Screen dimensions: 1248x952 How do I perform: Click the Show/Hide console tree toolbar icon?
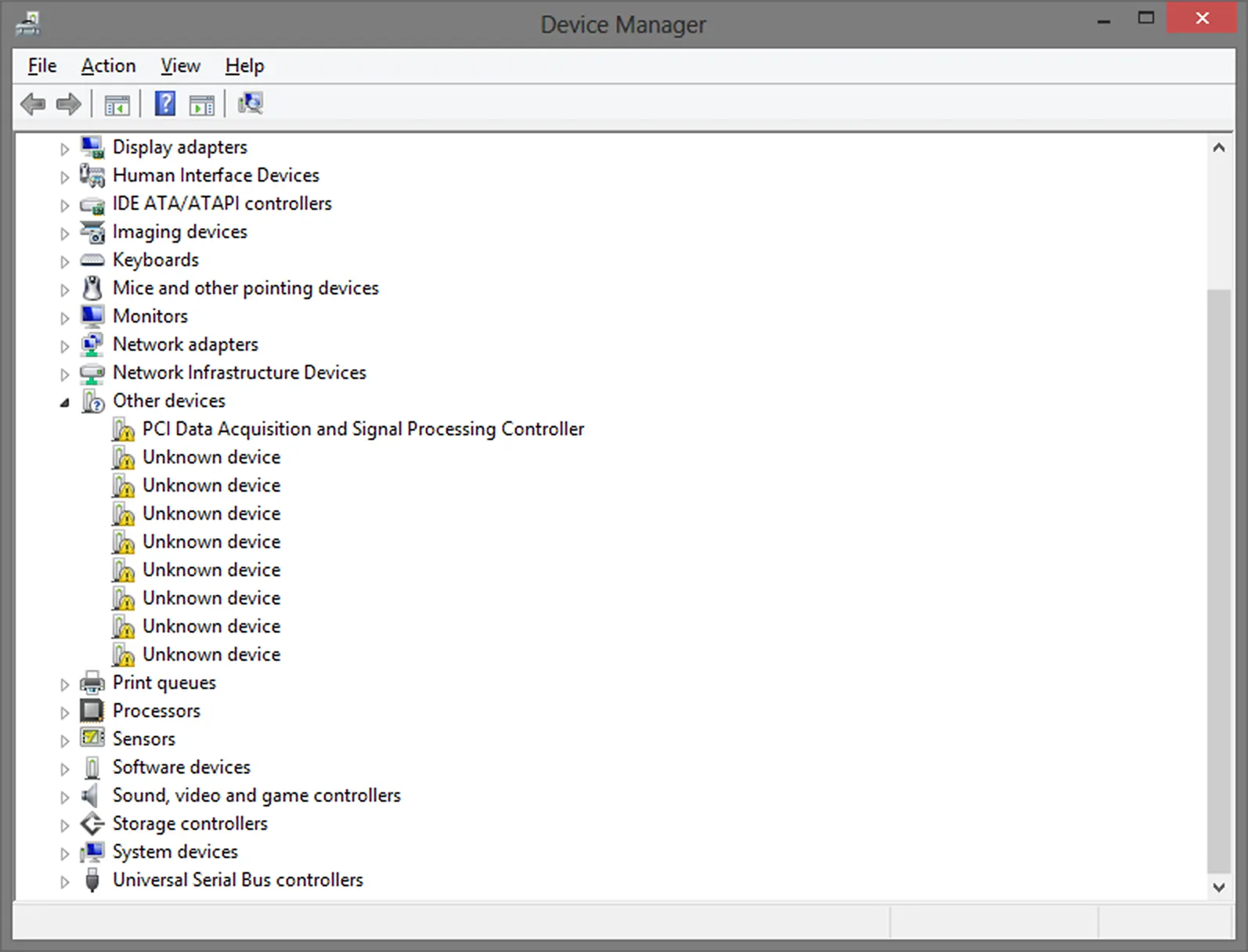(x=117, y=104)
